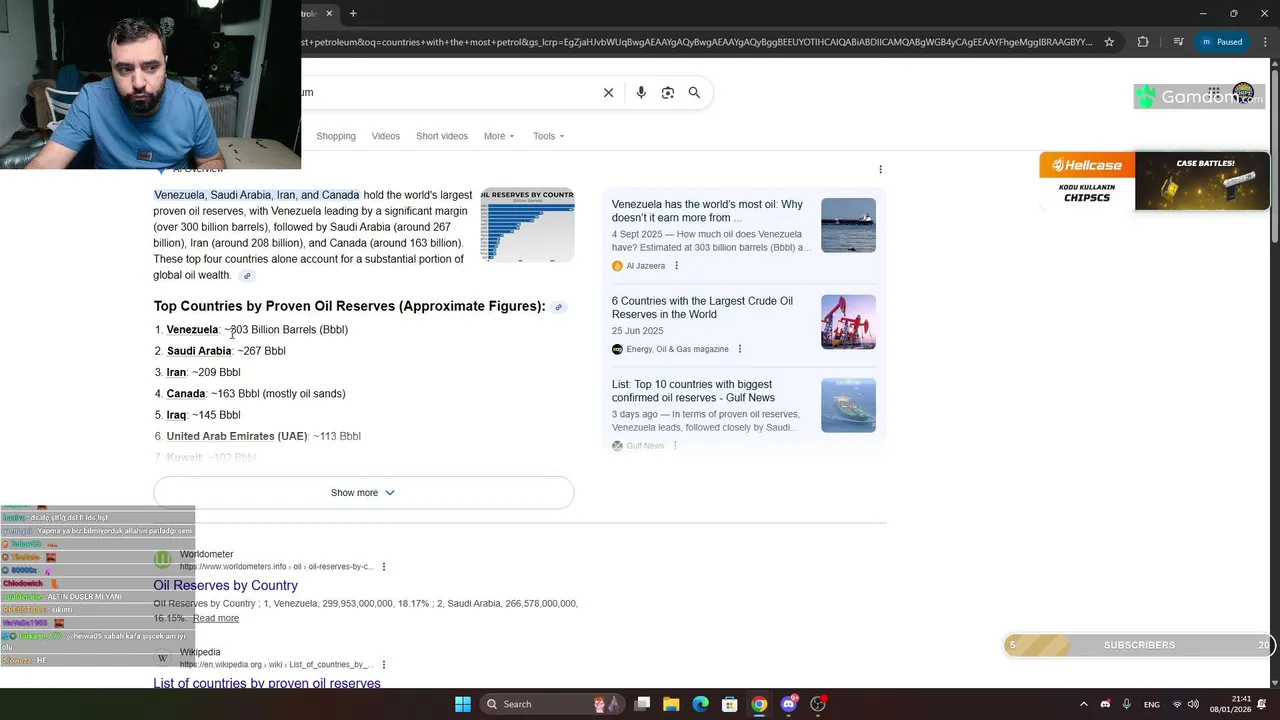The height and width of the screenshot is (720, 1280).
Task: Switch to Chrome on the taskbar
Action: pyautogui.click(x=759, y=704)
